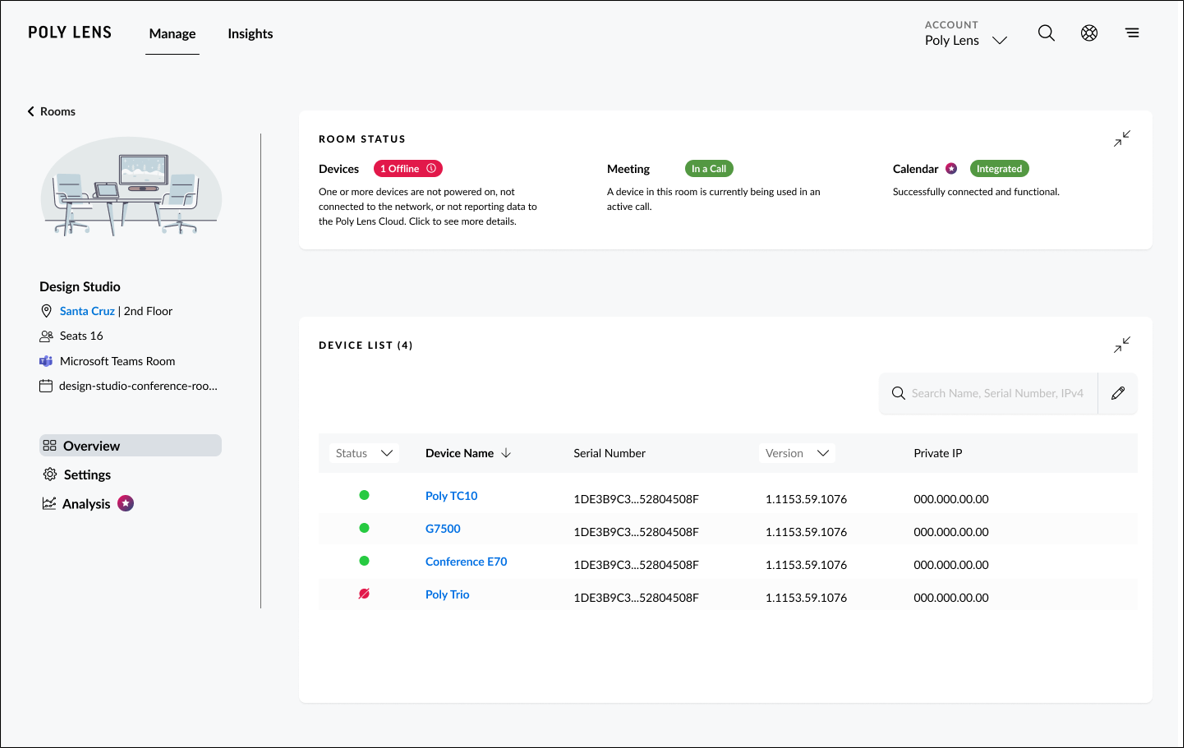Click the 1 Offline badge under Devices

(408, 168)
